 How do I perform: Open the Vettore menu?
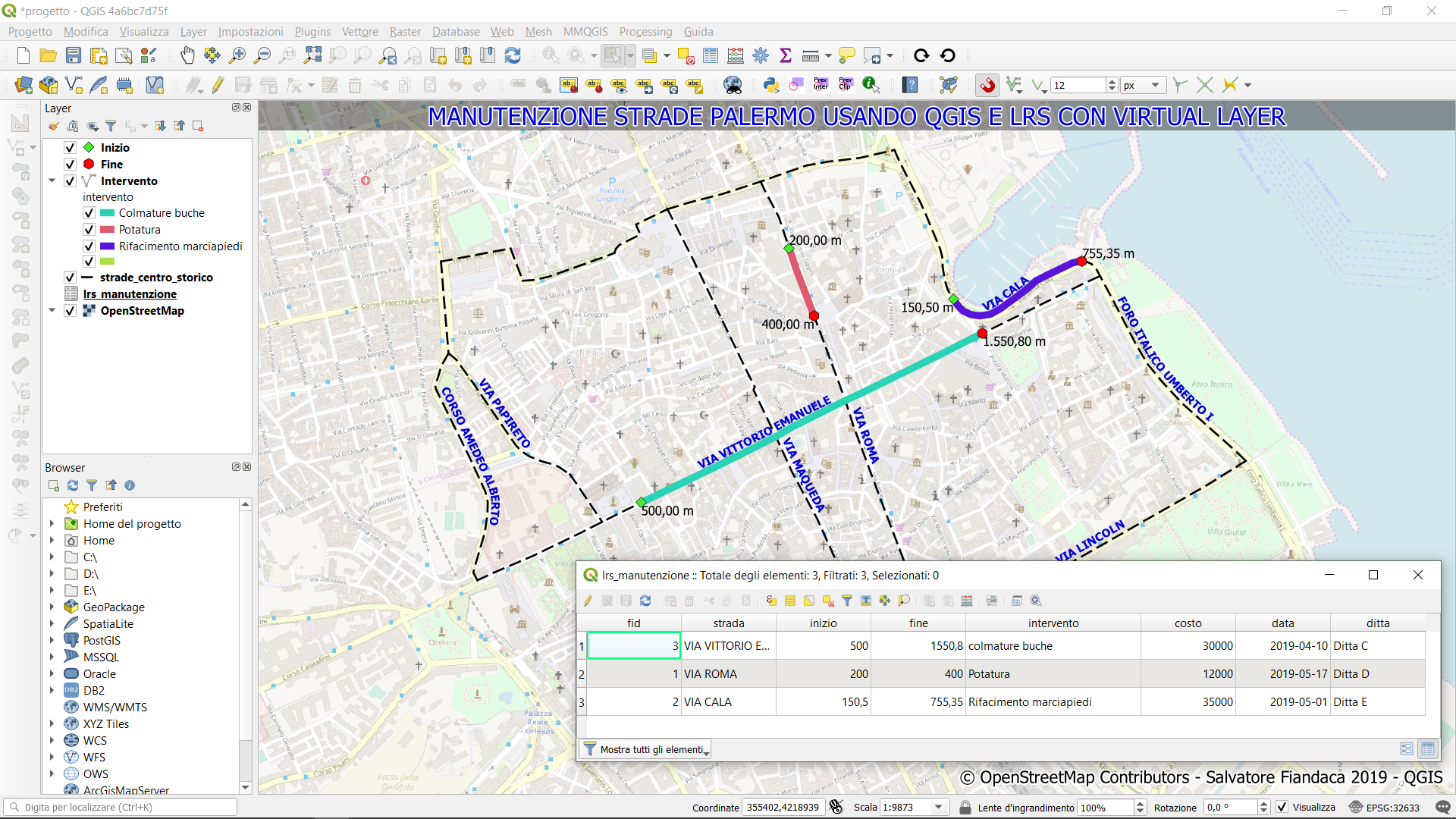[359, 31]
